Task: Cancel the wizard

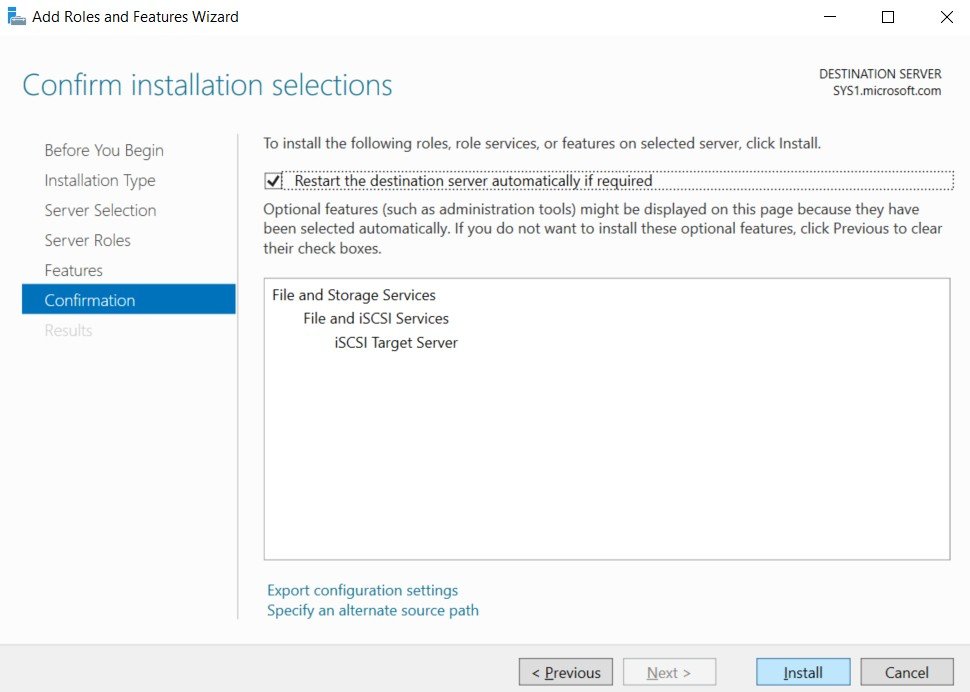Action: [x=906, y=672]
